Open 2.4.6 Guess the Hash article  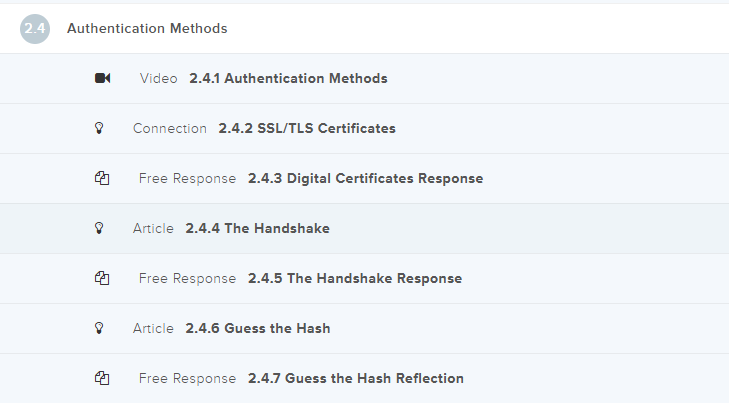(x=257, y=328)
